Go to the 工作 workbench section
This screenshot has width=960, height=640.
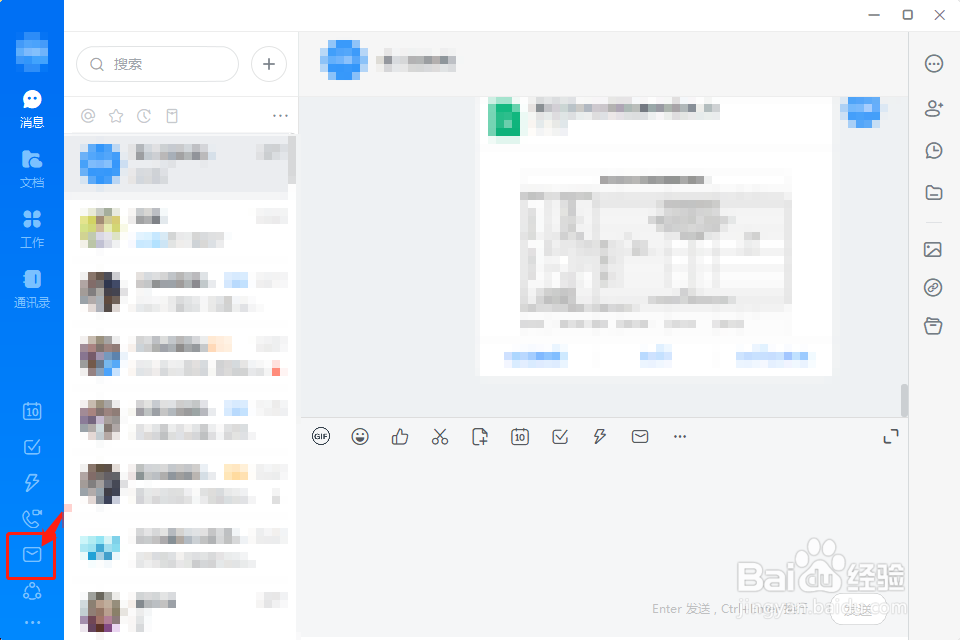coord(32,229)
